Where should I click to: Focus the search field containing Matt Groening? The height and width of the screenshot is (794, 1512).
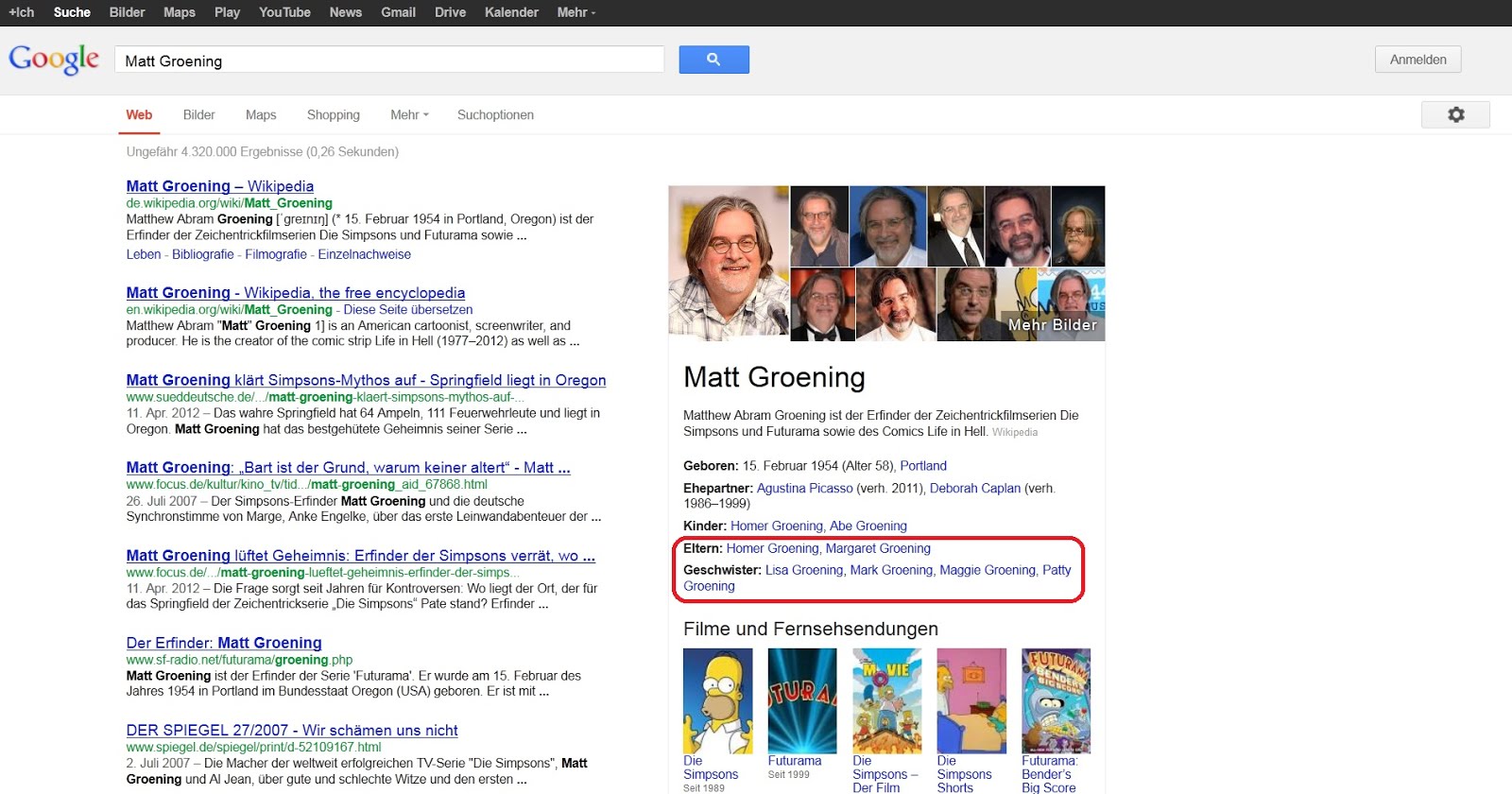pyautogui.click(x=389, y=60)
